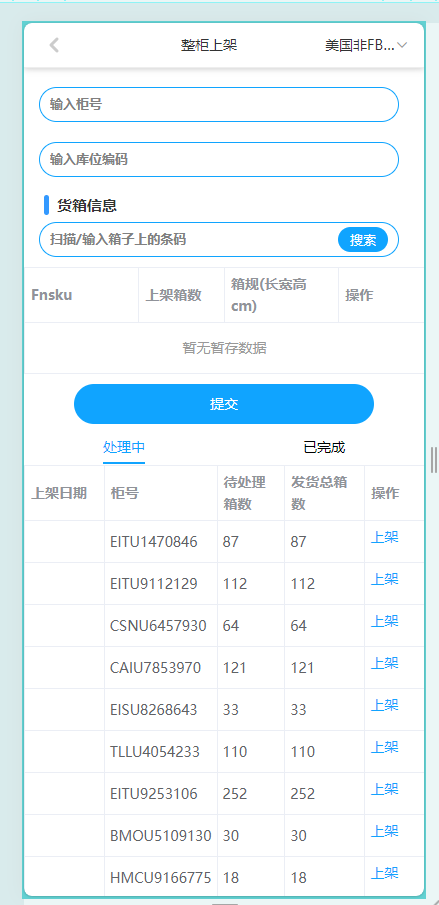Screen dimensions: 439x905
Task: Click 上架 for container EITU1470846
Action: pyautogui.click(x=384, y=537)
